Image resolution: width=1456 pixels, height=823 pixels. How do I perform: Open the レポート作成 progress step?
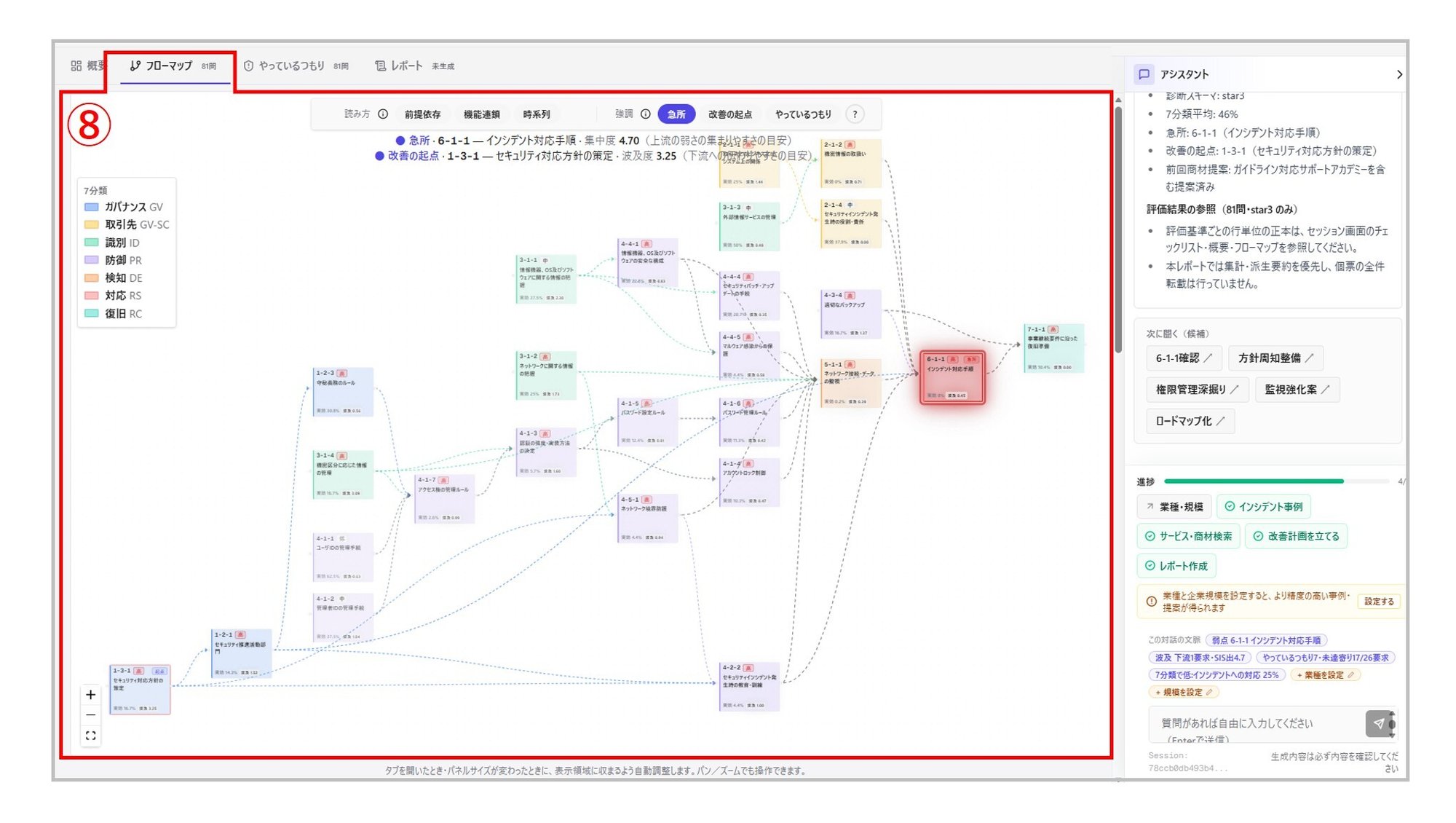1176,566
